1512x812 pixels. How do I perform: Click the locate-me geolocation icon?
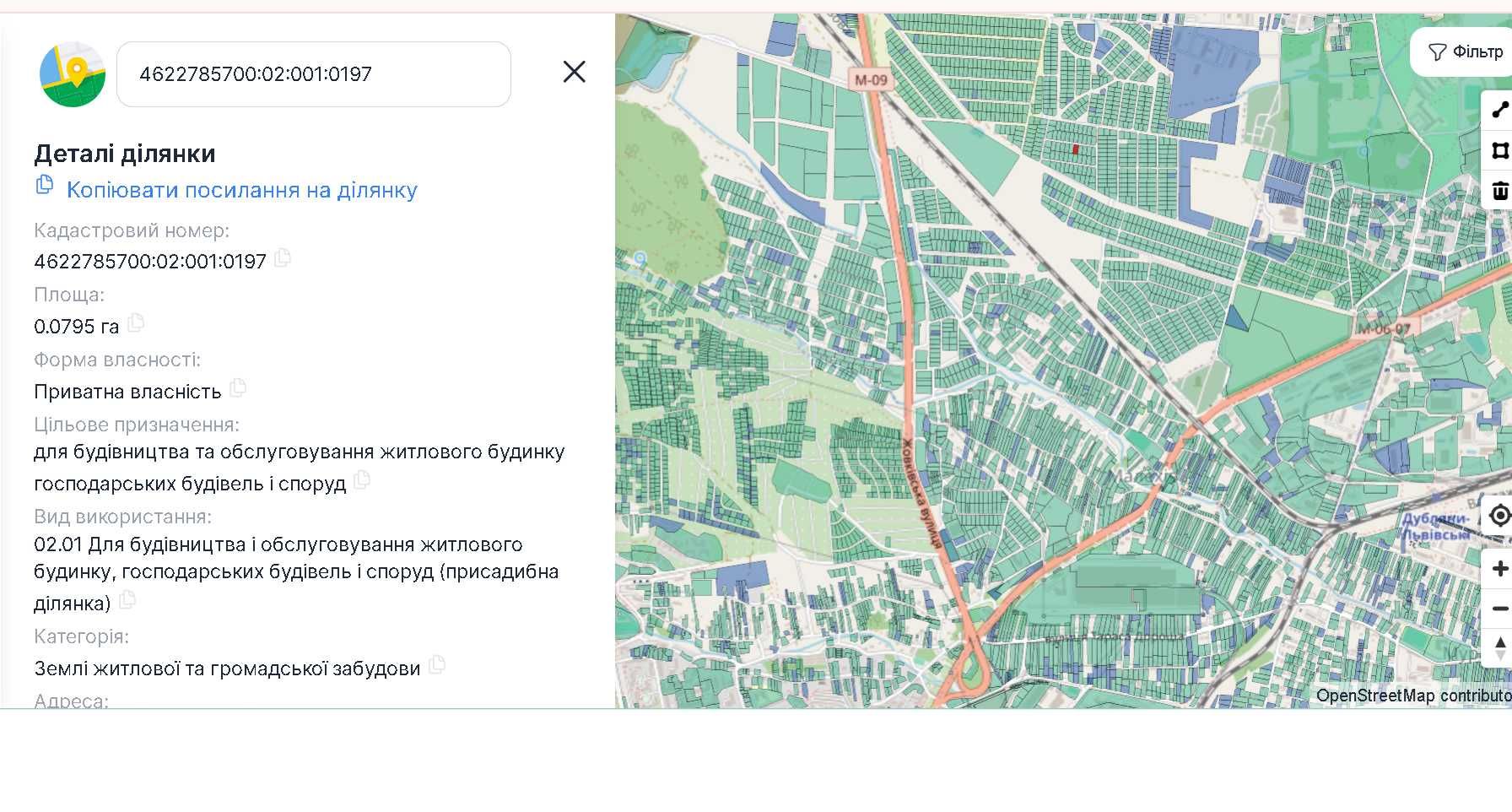[1499, 515]
